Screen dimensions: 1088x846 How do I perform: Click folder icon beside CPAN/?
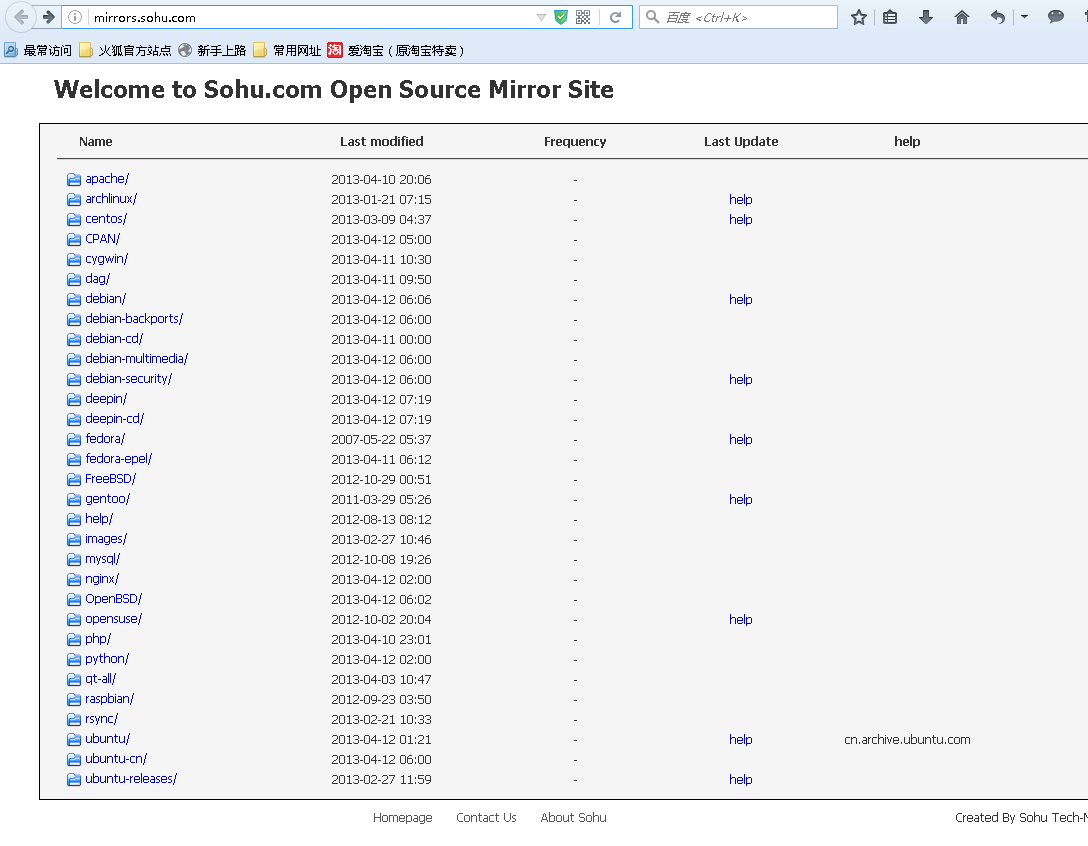tap(74, 239)
